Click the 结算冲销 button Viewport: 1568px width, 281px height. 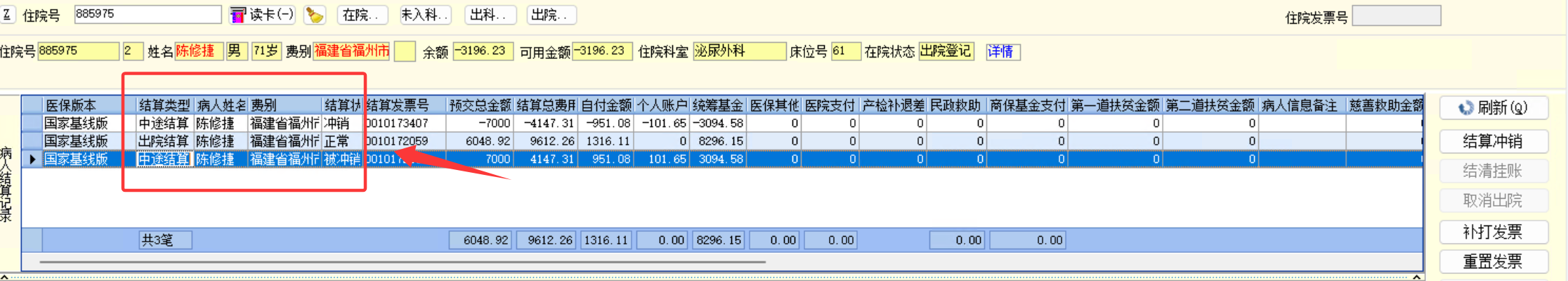tap(1494, 141)
